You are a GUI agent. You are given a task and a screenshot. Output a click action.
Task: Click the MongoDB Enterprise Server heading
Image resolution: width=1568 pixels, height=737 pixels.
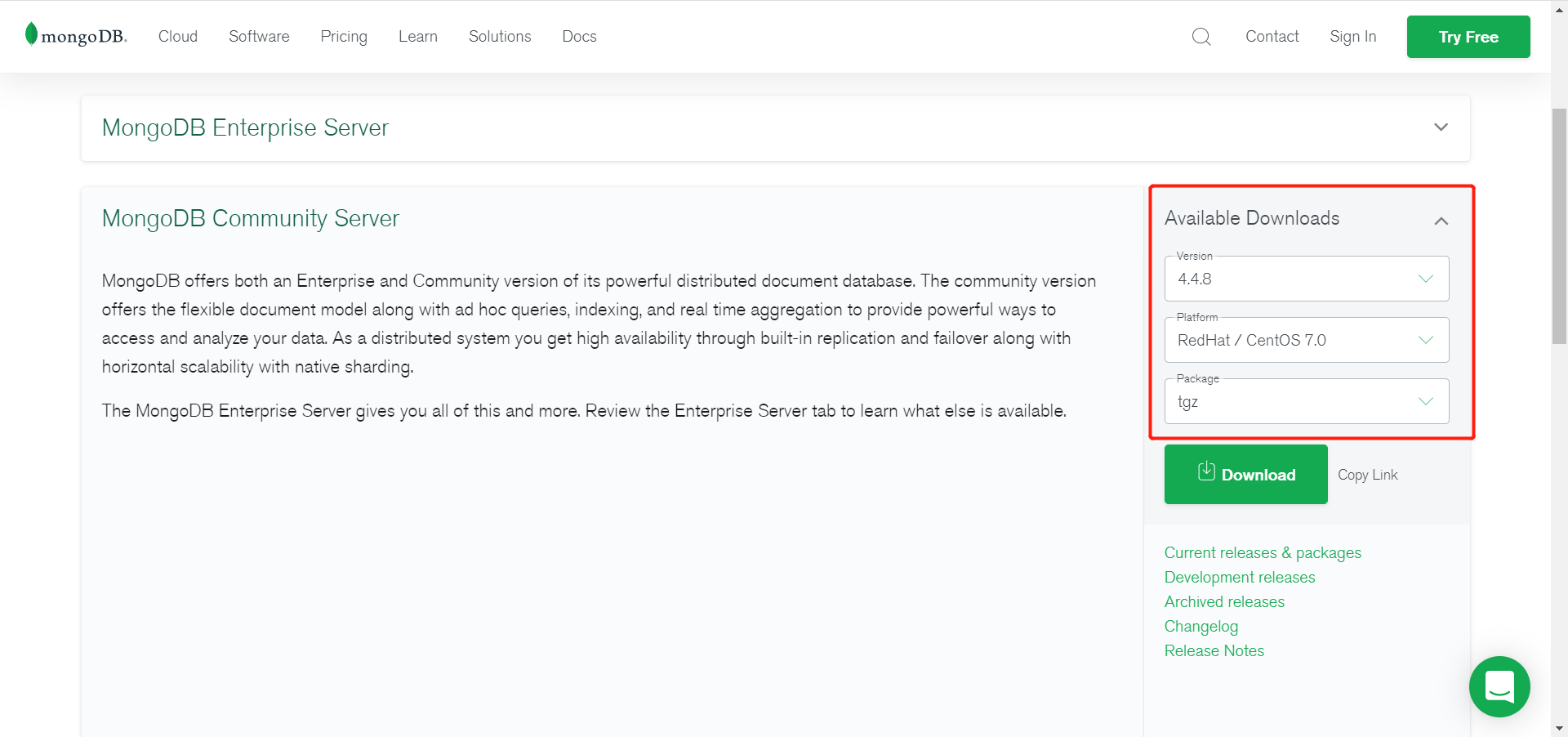click(245, 127)
